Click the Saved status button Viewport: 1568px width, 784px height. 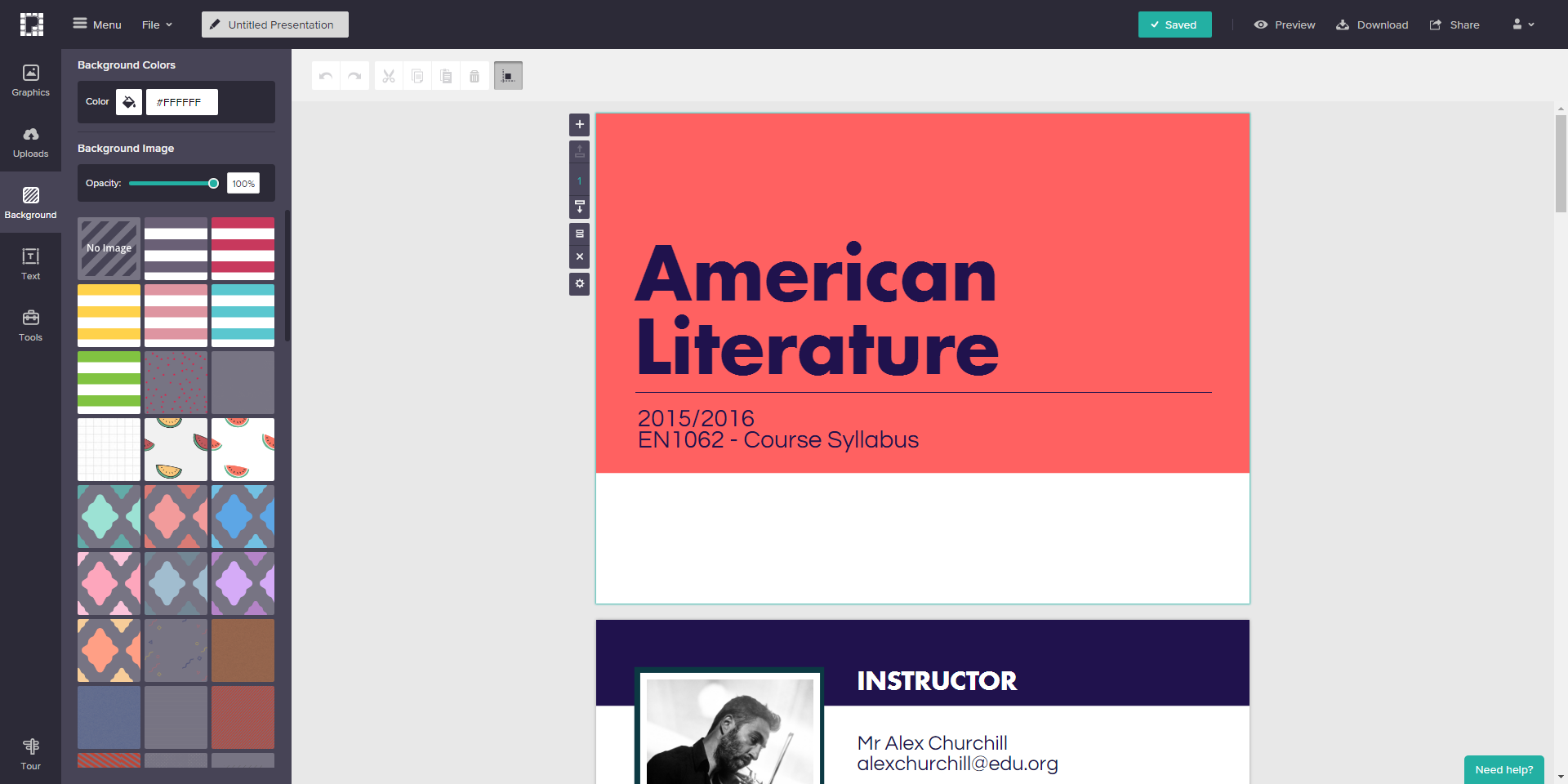(1174, 24)
